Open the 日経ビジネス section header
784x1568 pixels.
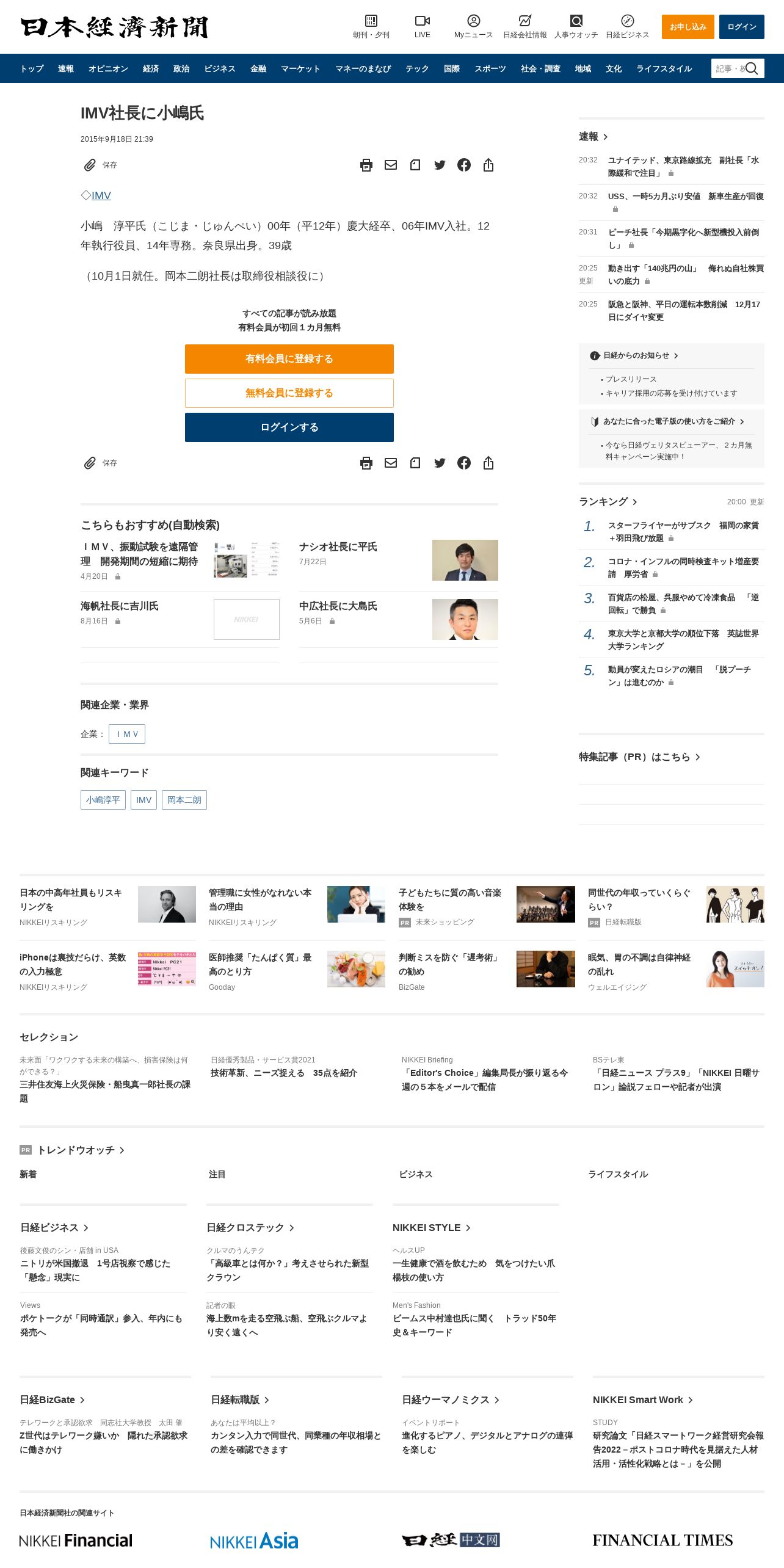[x=54, y=1228]
